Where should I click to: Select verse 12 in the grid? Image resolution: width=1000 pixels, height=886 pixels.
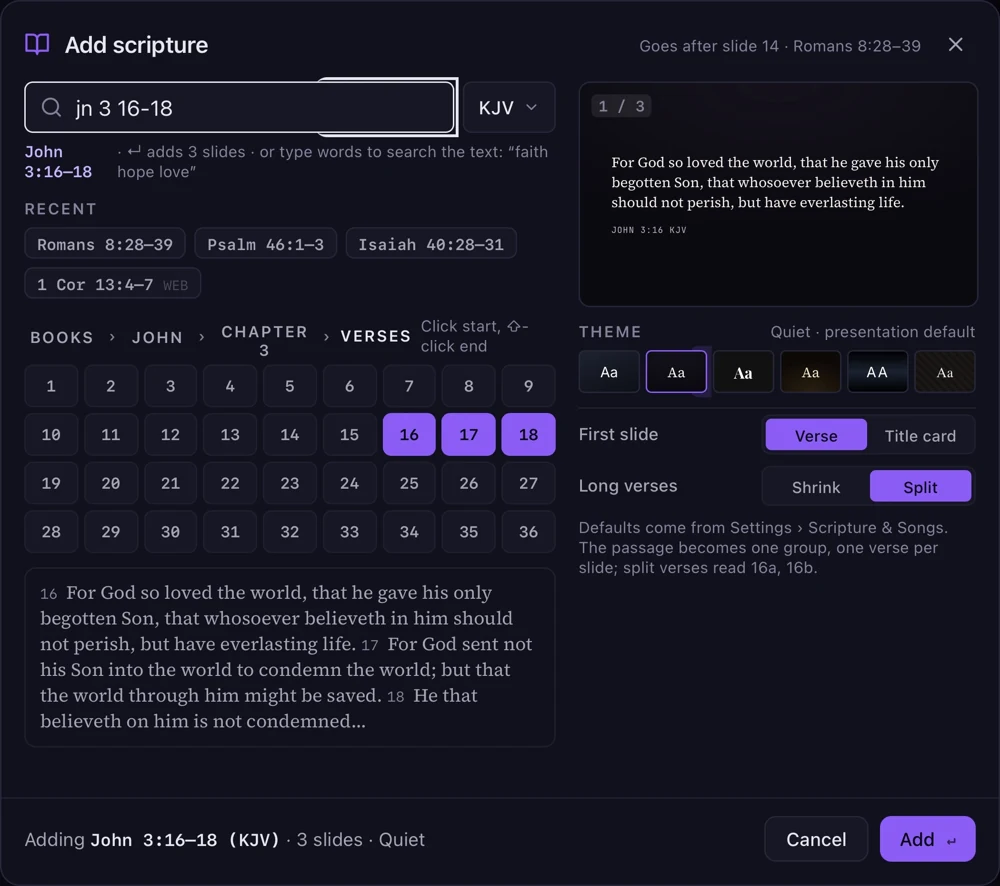(x=170, y=434)
